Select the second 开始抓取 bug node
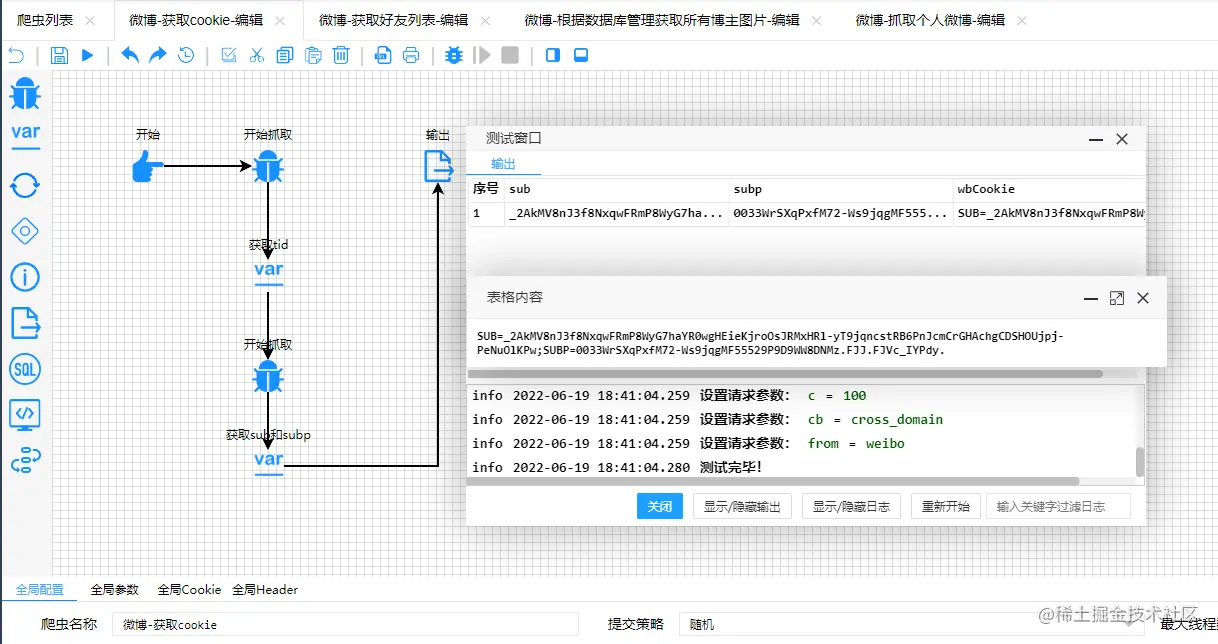 pyautogui.click(x=268, y=377)
